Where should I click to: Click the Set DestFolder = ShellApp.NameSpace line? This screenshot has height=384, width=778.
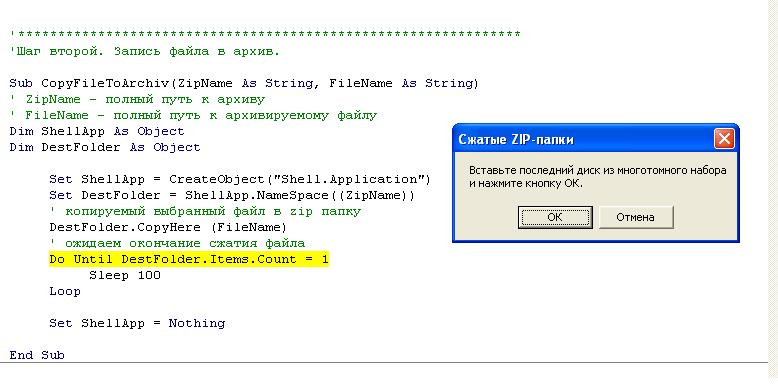[x=232, y=195]
